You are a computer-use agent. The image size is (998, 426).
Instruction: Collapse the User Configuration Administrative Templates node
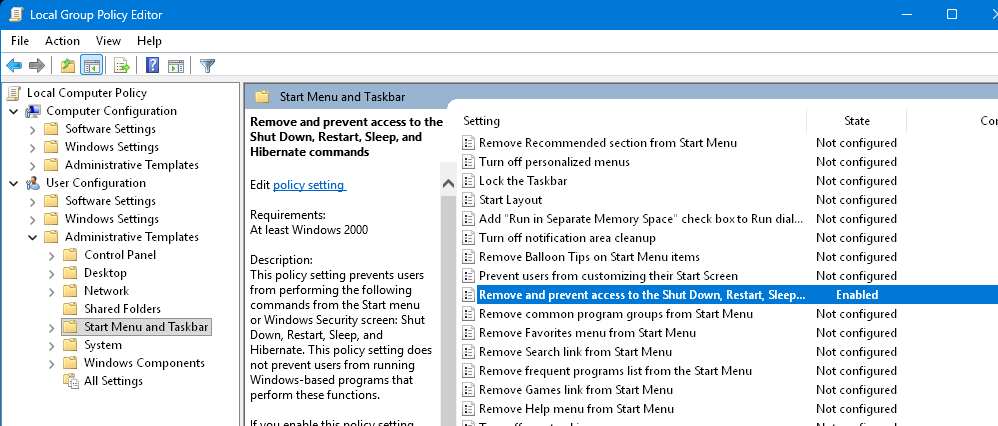point(32,237)
